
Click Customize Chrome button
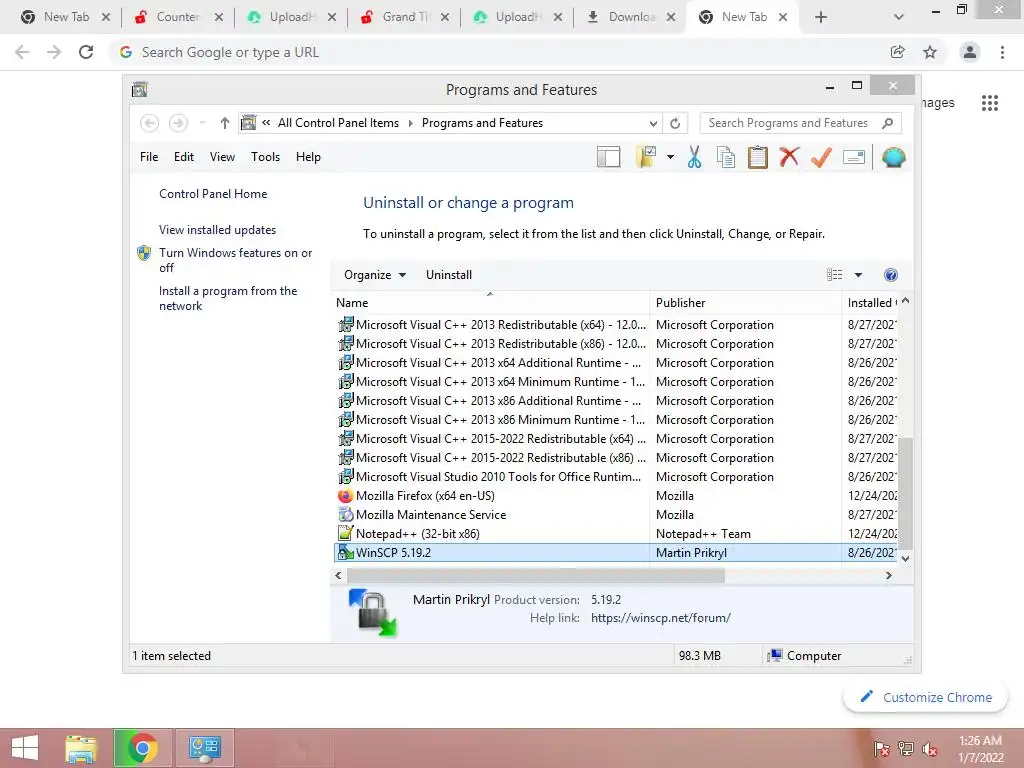point(925,697)
